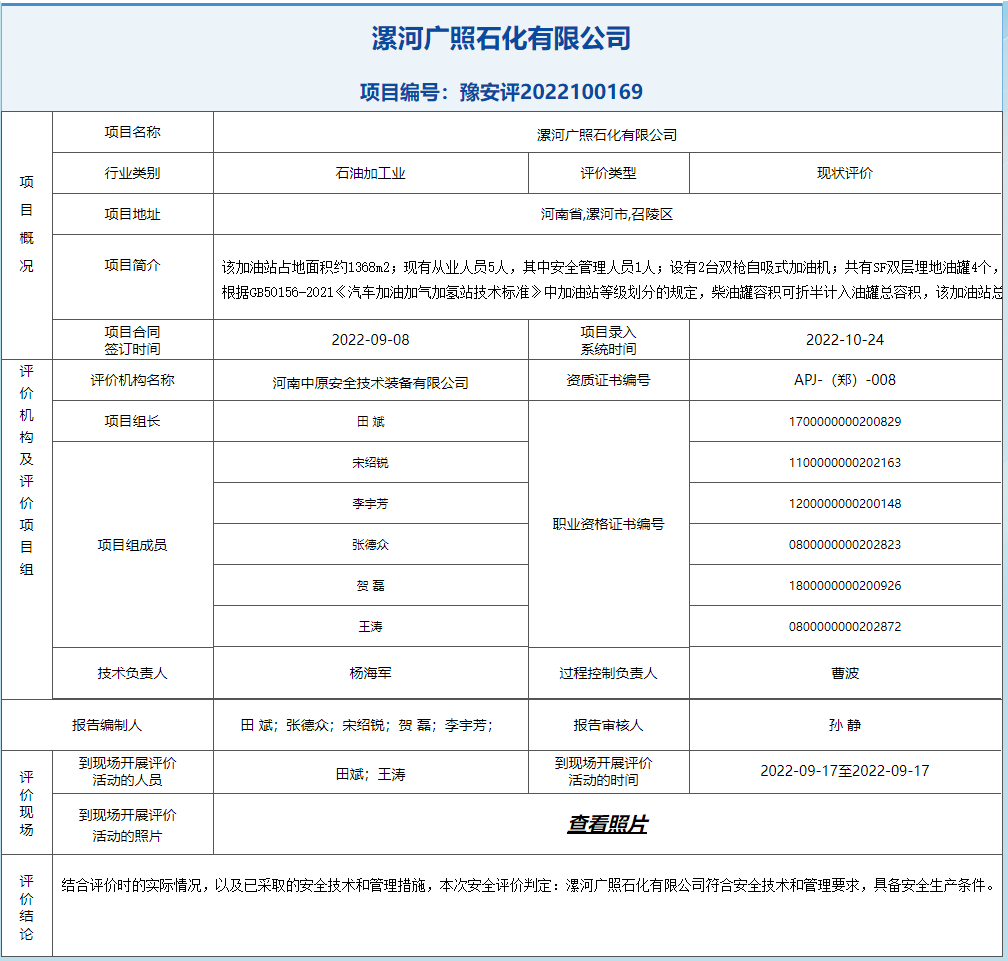Select the 石油加工业 cell
This screenshot has height=961, width=1008.
(371, 173)
